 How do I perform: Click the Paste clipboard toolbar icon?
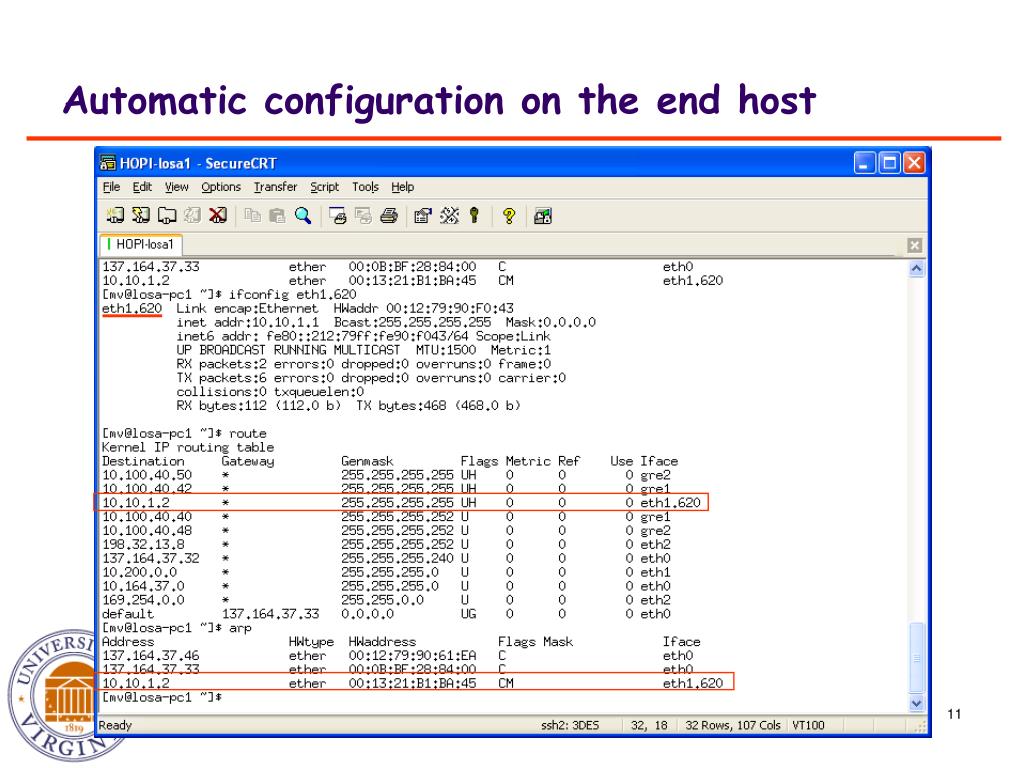pyautogui.click(x=278, y=214)
